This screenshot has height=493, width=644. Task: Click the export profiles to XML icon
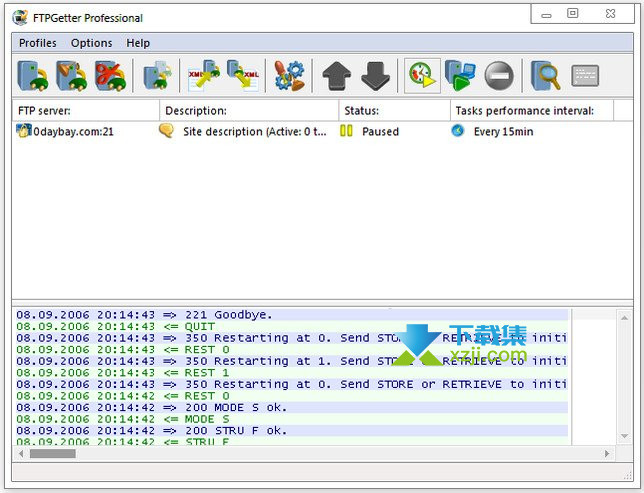[243, 76]
